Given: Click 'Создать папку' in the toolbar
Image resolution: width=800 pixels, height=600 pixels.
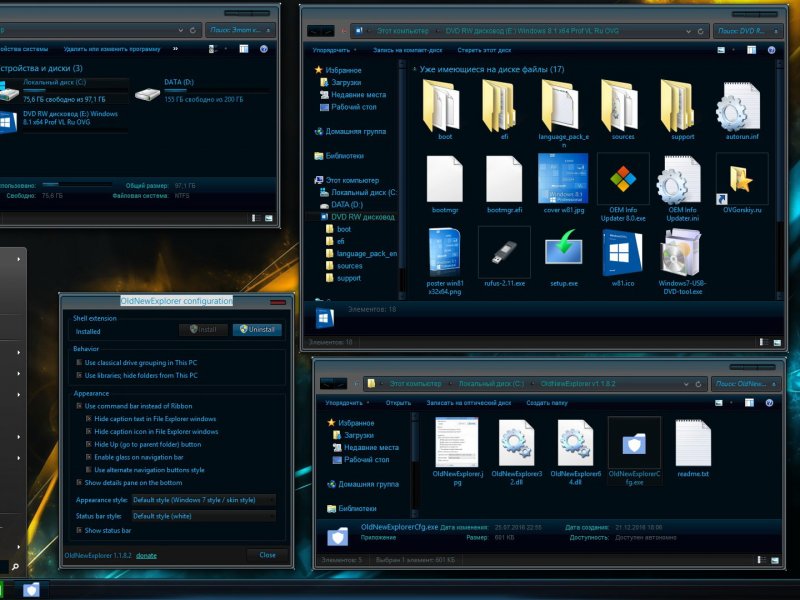Looking at the screenshot, I should (546, 403).
